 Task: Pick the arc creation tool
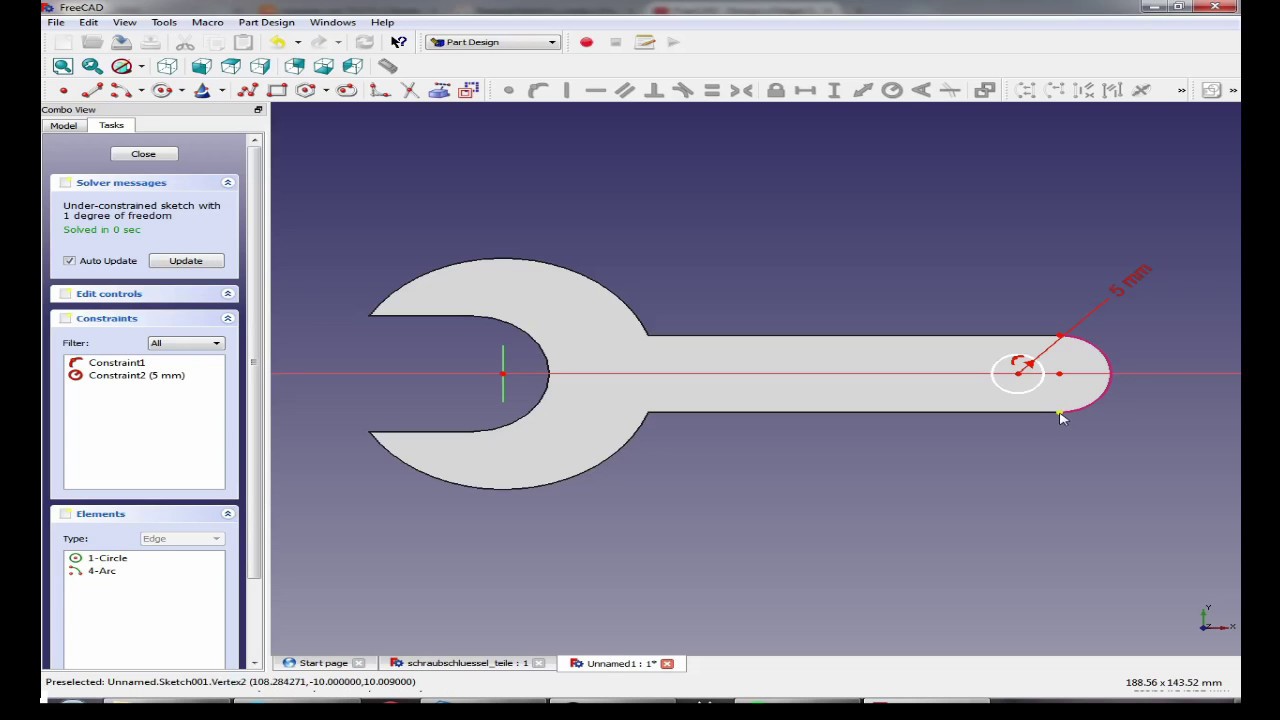120,91
